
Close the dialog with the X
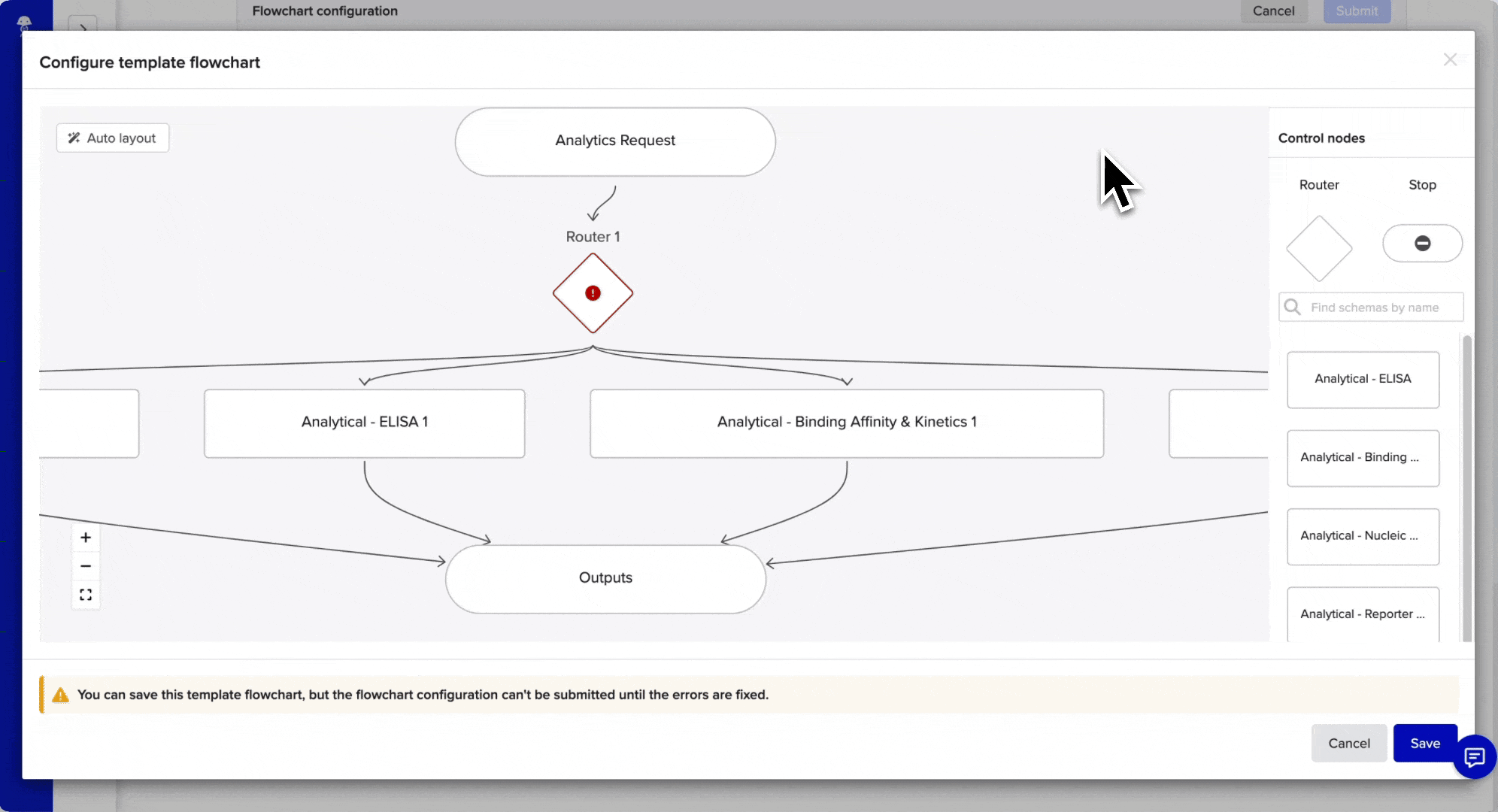(x=1451, y=59)
